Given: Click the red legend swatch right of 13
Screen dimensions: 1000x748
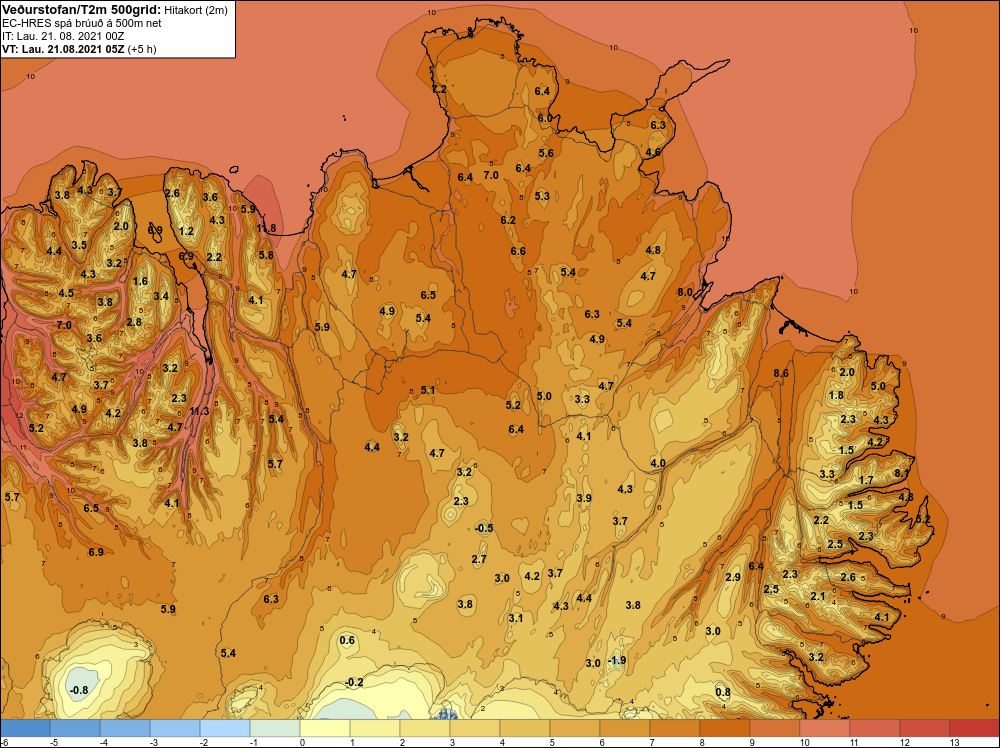Looking at the screenshot, I should point(974,728).
